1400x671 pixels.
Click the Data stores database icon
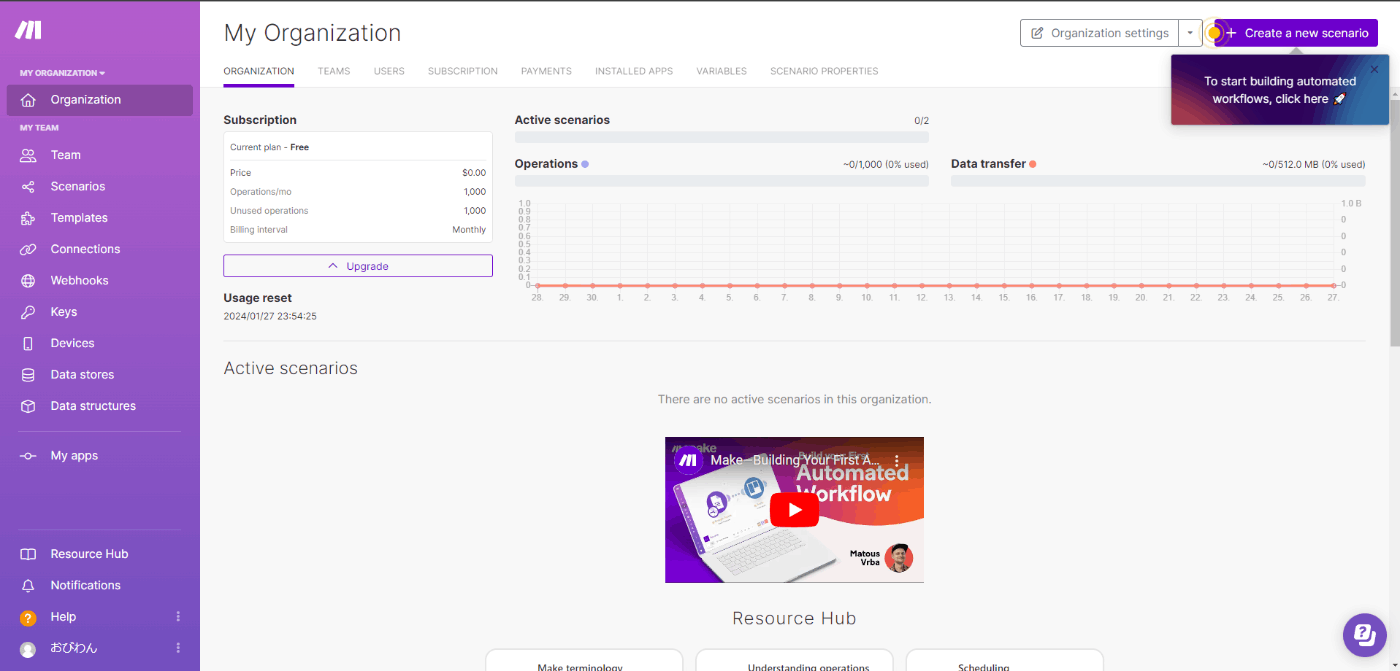click(x=28, y=375)
